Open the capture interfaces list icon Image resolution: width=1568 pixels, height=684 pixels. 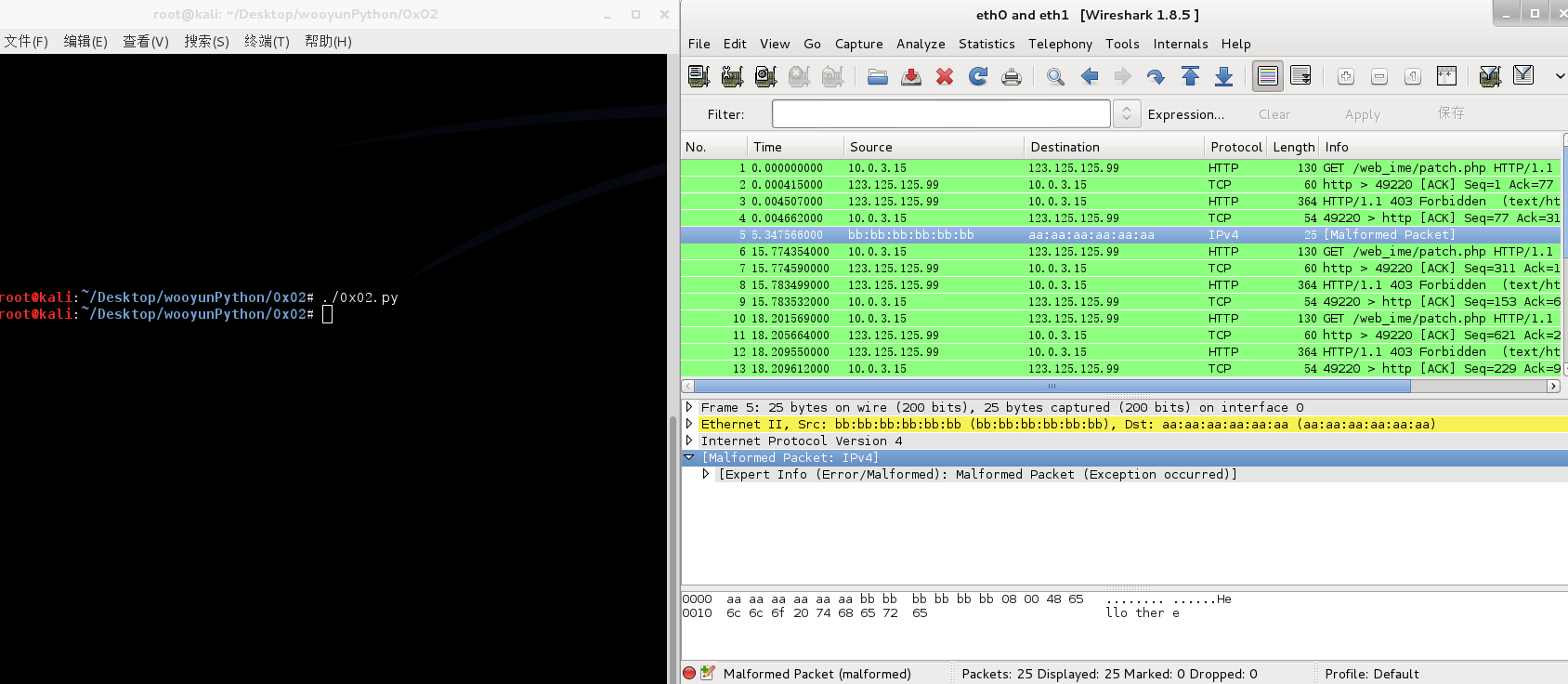(699, 76)
